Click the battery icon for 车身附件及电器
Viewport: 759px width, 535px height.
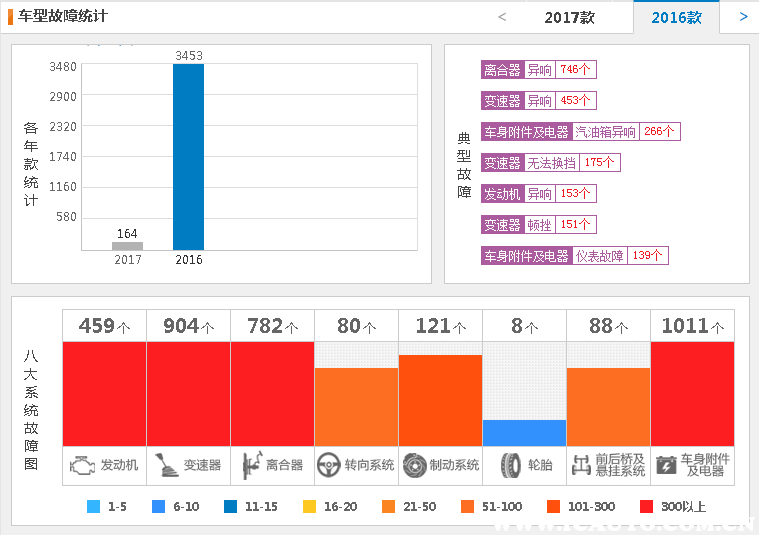[666, 465]
